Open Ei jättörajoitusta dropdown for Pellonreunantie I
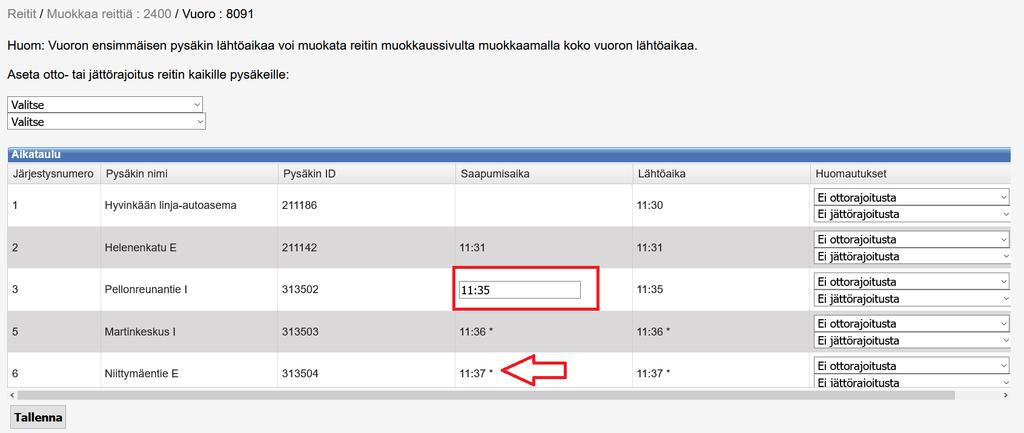The image size is (1024, 433). pos(912,299)
